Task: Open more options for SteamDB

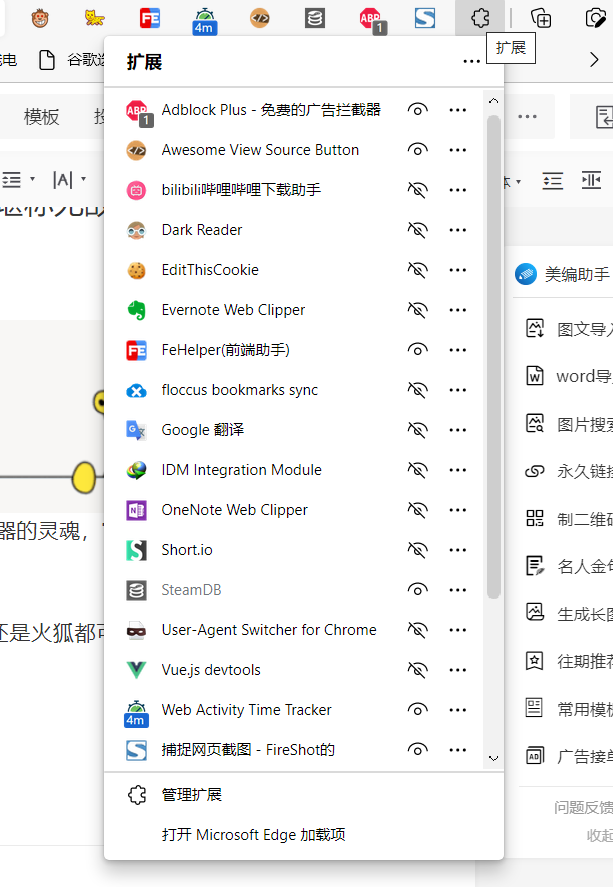Action: [x=457, y=590]
